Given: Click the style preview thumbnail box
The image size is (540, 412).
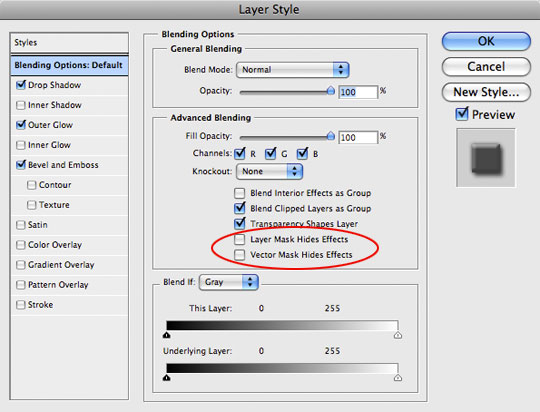Looking at the screenshot, I should 486,158.
